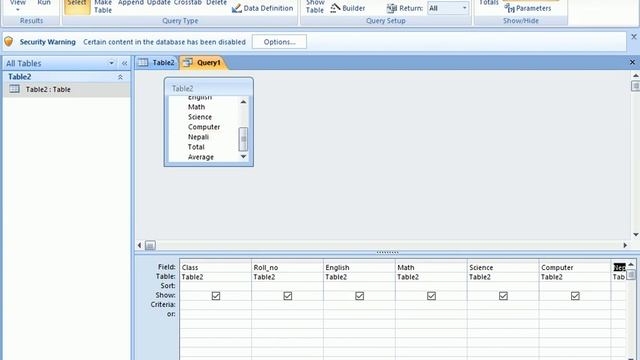Image resolution: width=640 pixels, height=360 pixels.
Task: Click scroll down arrow of upper design pane
Action: click(636, 235)
